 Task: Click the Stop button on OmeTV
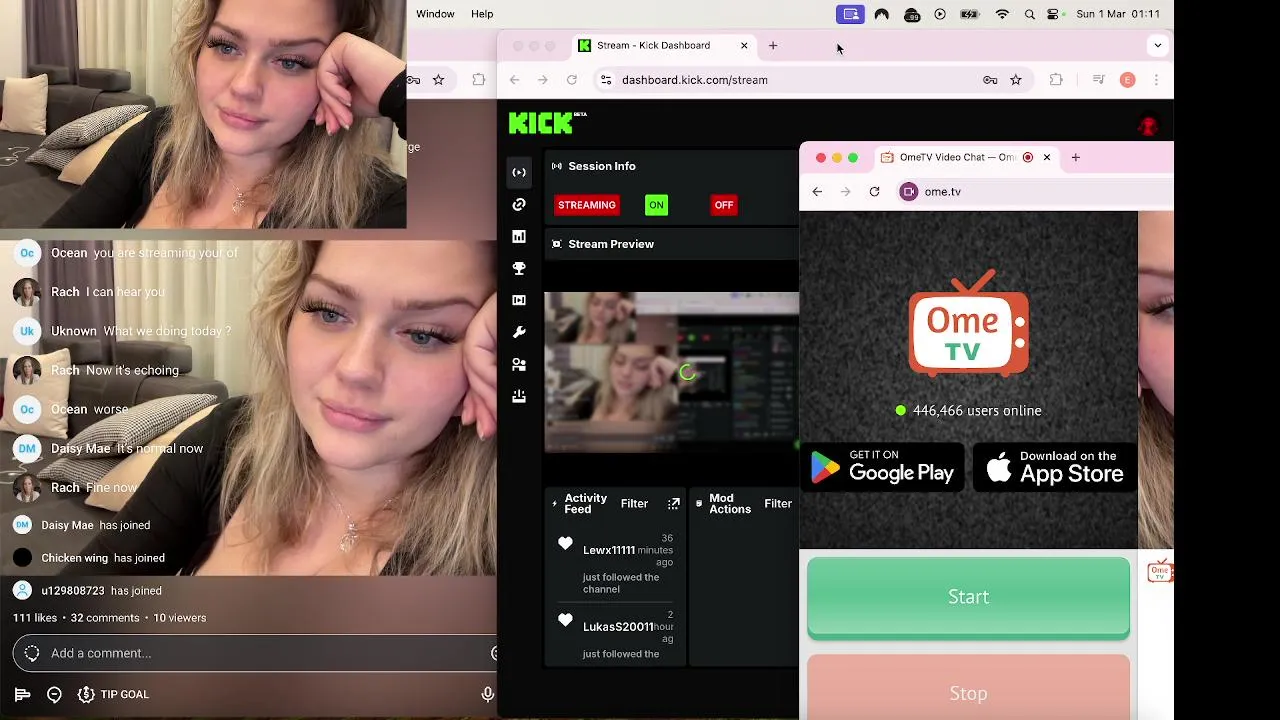[x=968, y=688]
